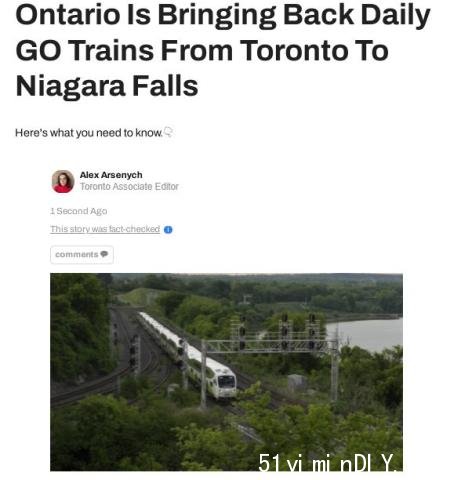
Task: Click the subtitle 'Here's what you need to know'
Action: [x=89, y=133]
